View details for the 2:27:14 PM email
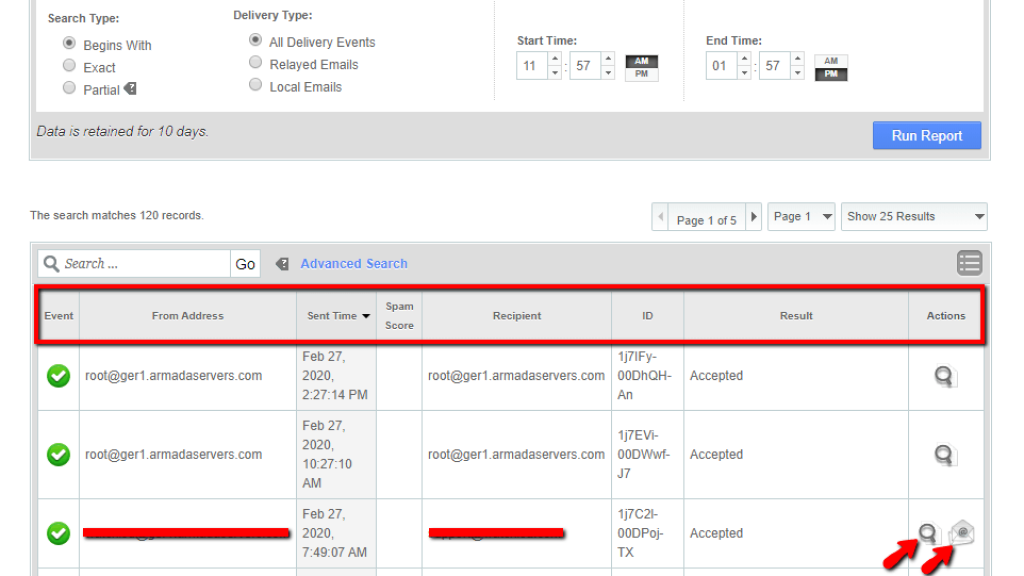1024x576 pixels. click(x=944, y=376)
